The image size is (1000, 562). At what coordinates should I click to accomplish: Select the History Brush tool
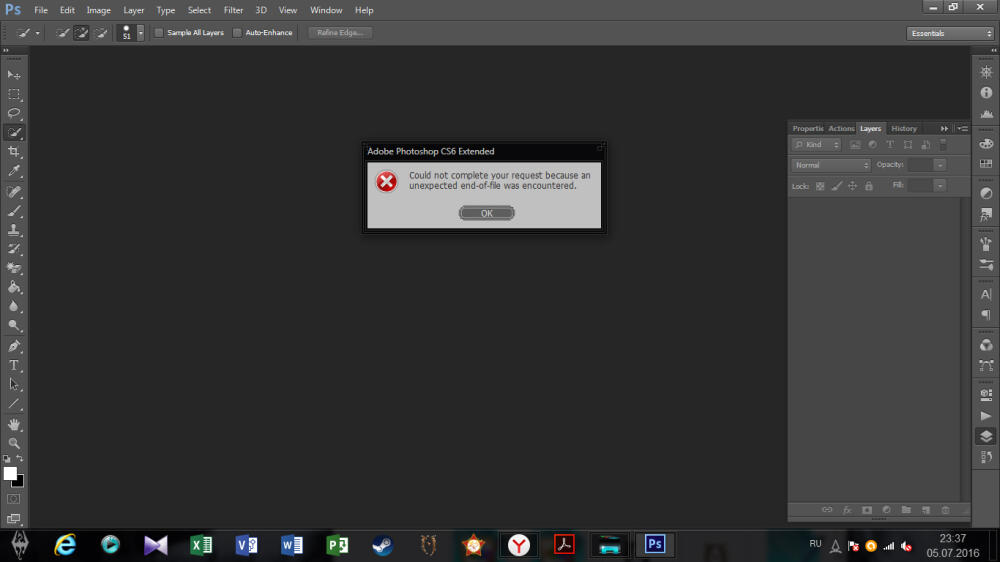[13, 249]
